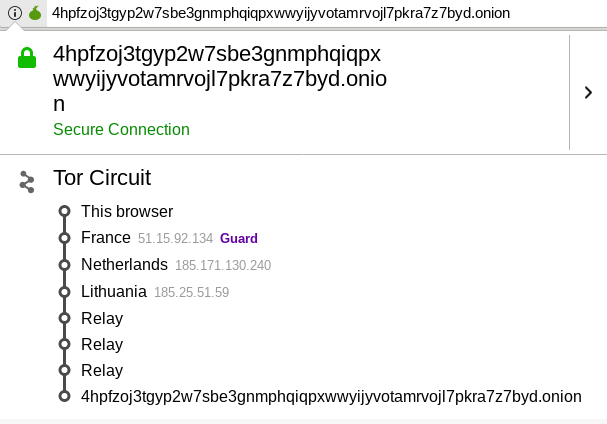607x424 pixels.
Task: Click the green padlock icon
Action: [27, 58]
